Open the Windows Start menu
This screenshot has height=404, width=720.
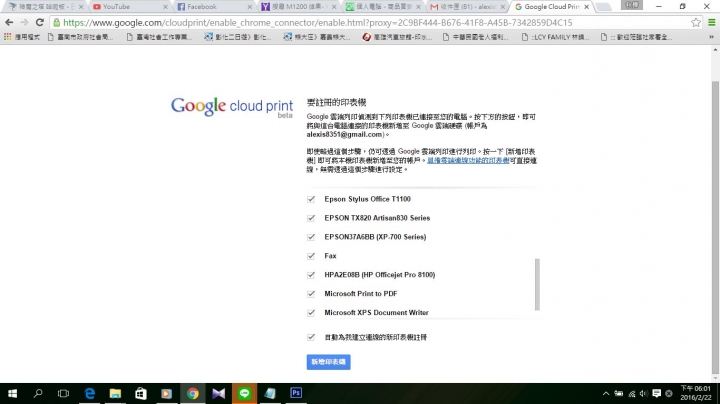click(x=12, y=393)
